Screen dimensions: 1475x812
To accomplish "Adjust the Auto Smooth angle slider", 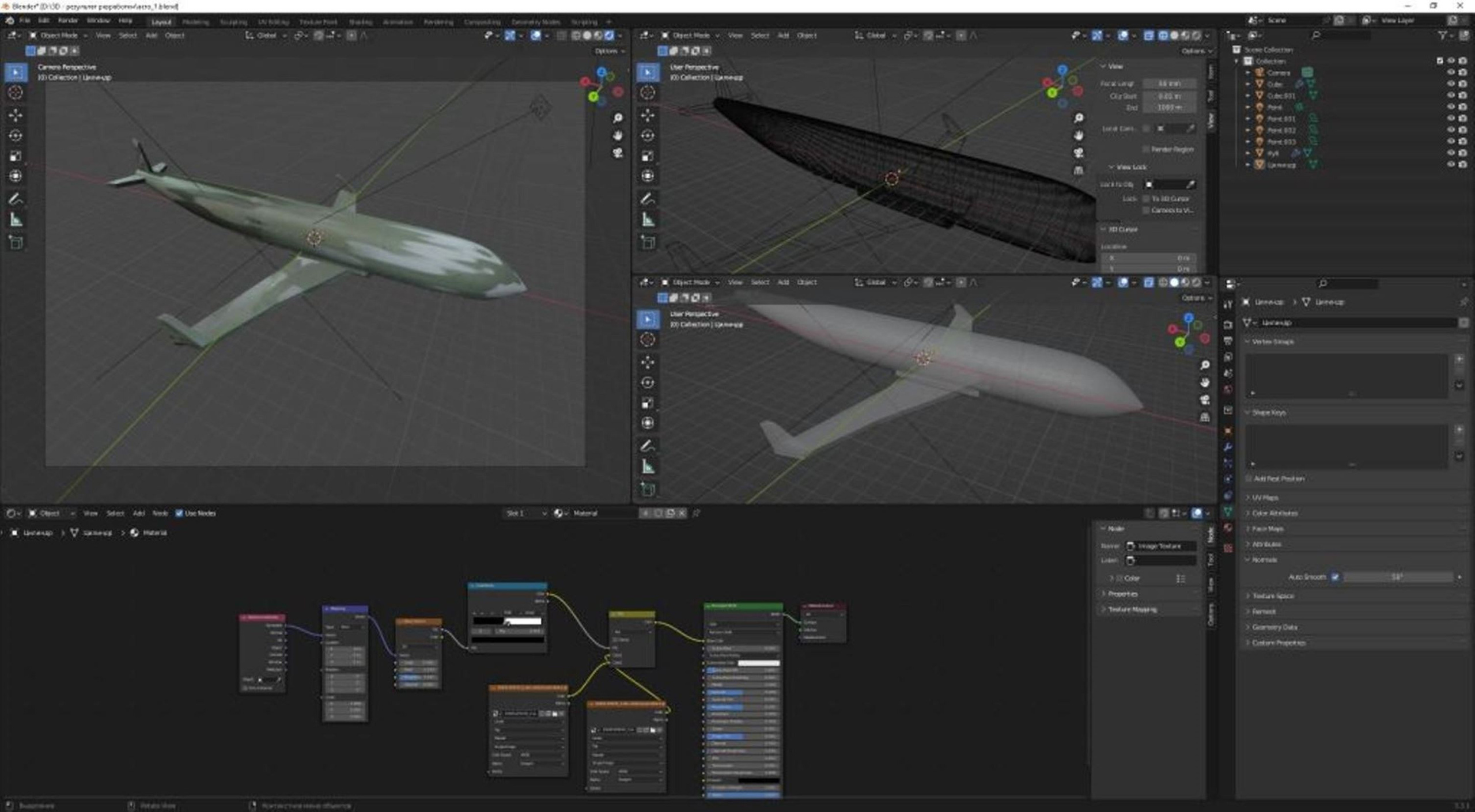I will (x=1397, y=577).
